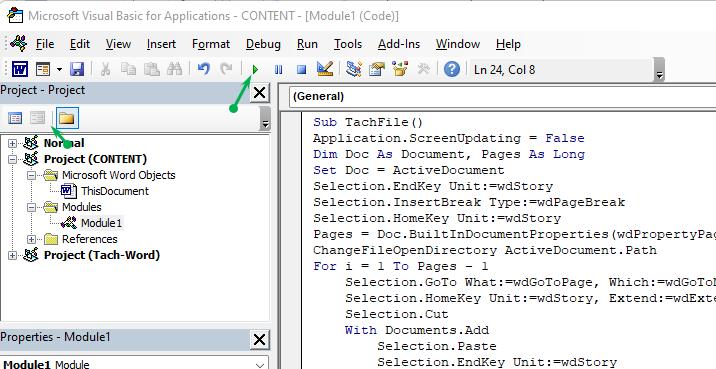The width and height of the screenshot is (716, 369).
Task: Open the (General) object dropdown
Action: [502, 96]
